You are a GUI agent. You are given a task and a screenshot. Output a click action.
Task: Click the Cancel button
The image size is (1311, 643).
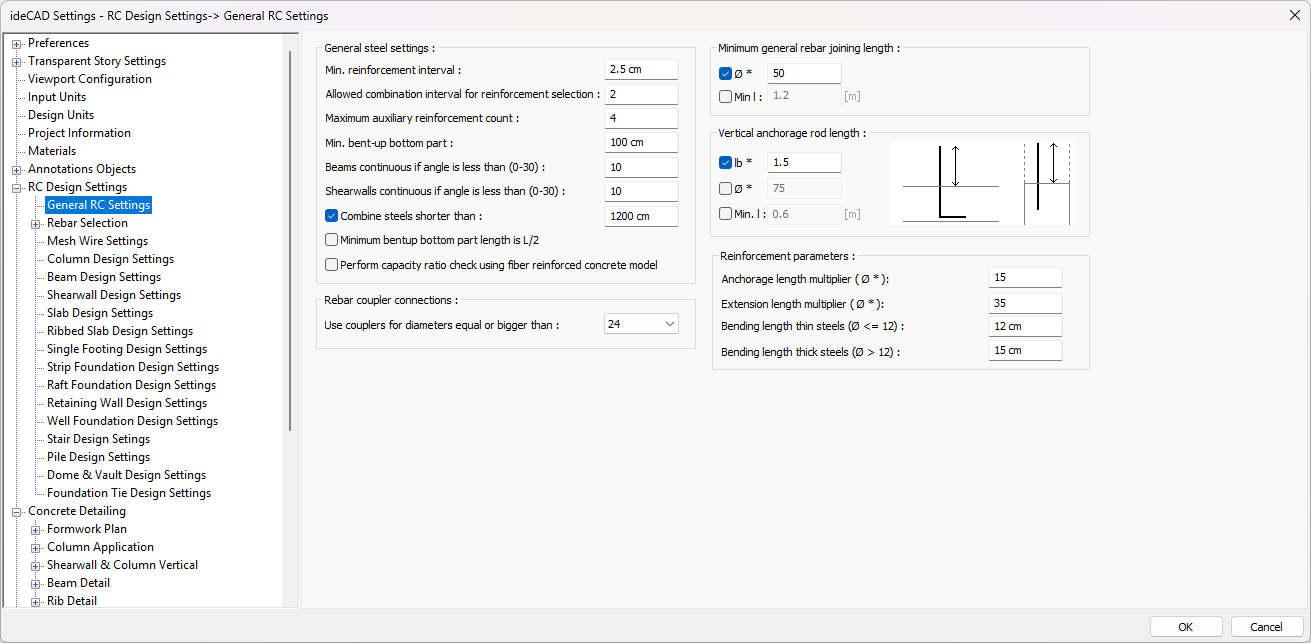click(x=1266, y=627)
